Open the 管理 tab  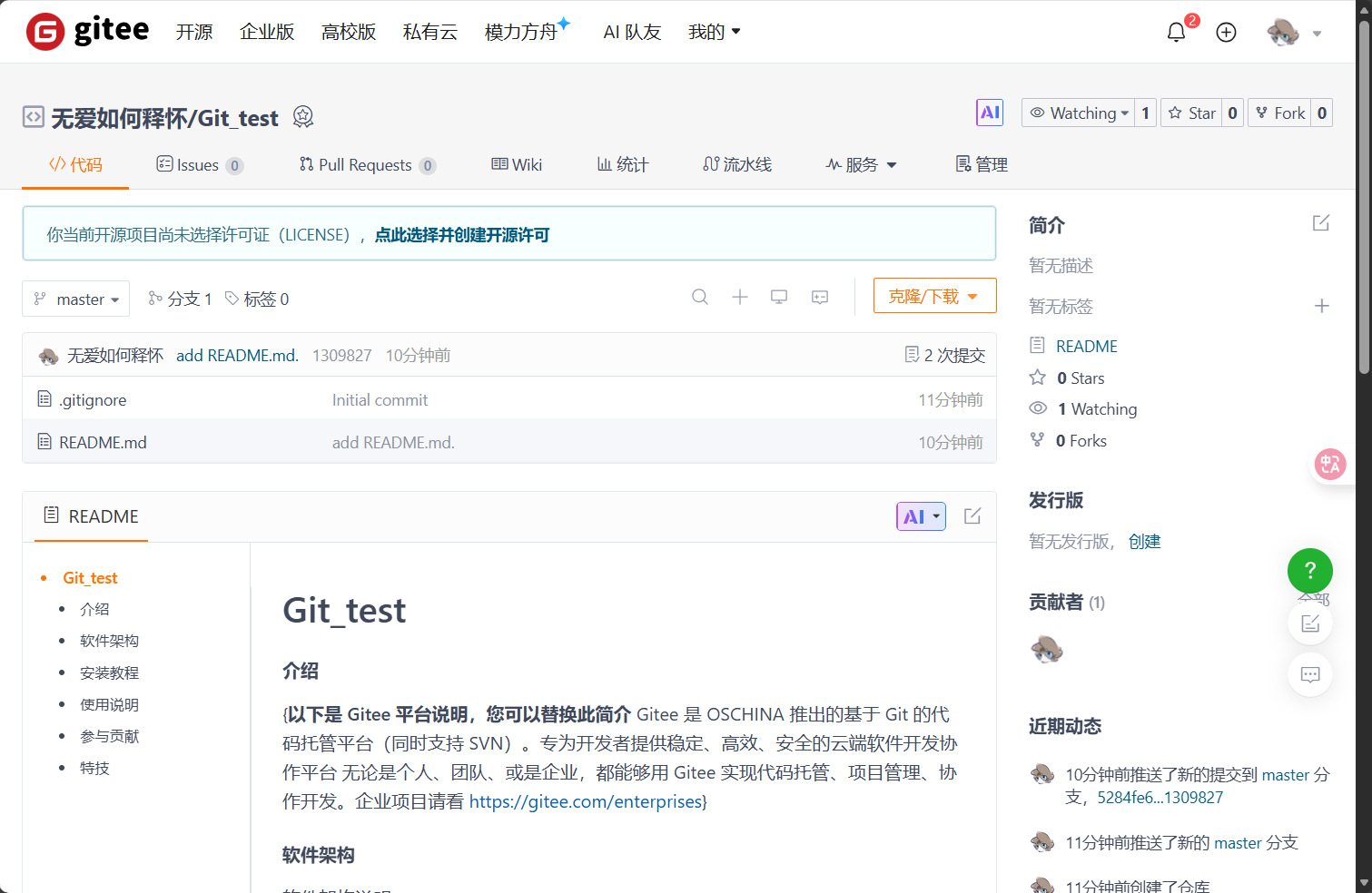(x=982, y=164)
